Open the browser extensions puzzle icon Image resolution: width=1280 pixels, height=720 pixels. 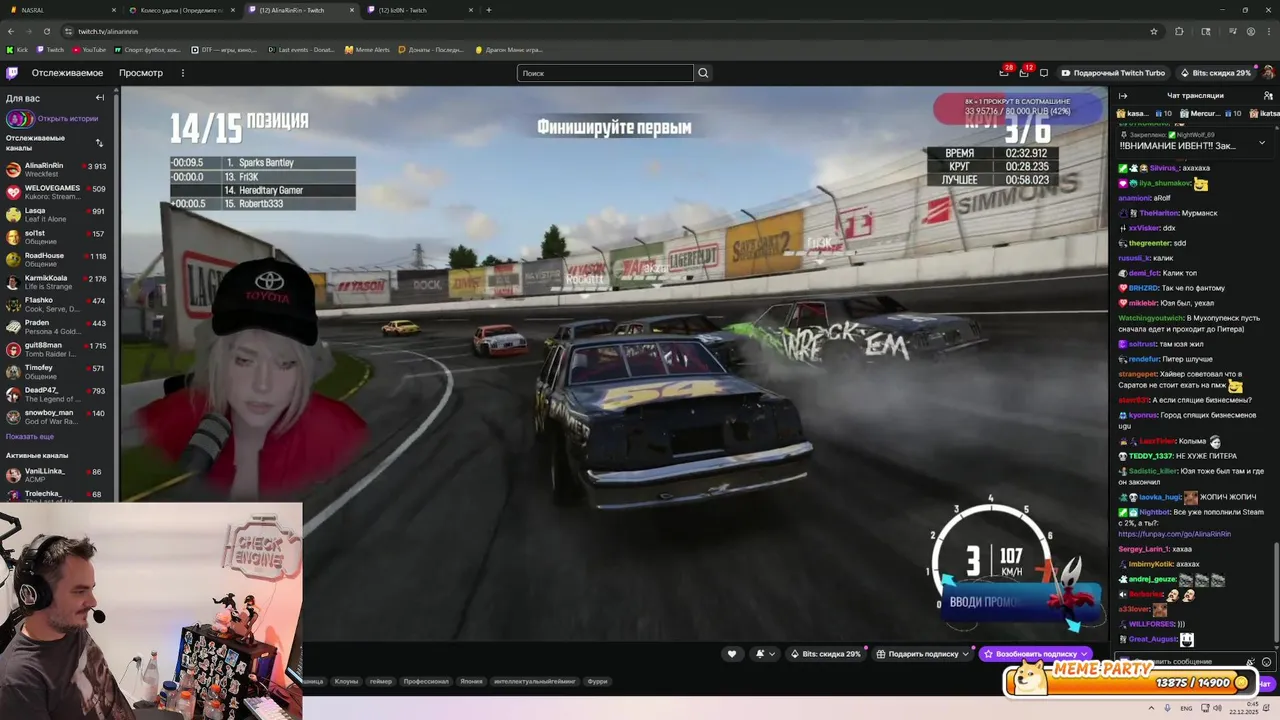1179,31
